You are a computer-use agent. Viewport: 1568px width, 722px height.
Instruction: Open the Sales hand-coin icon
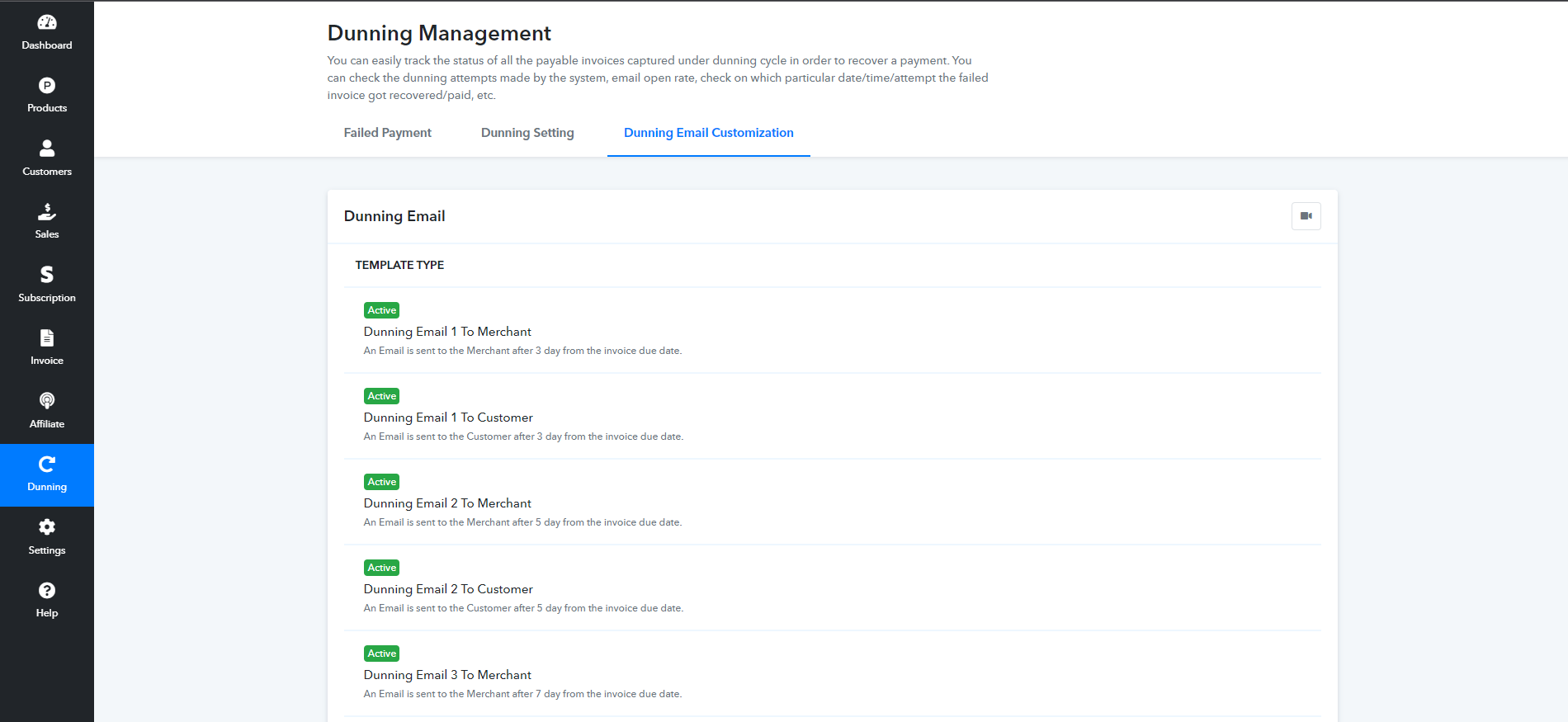[x=47, y=211]
